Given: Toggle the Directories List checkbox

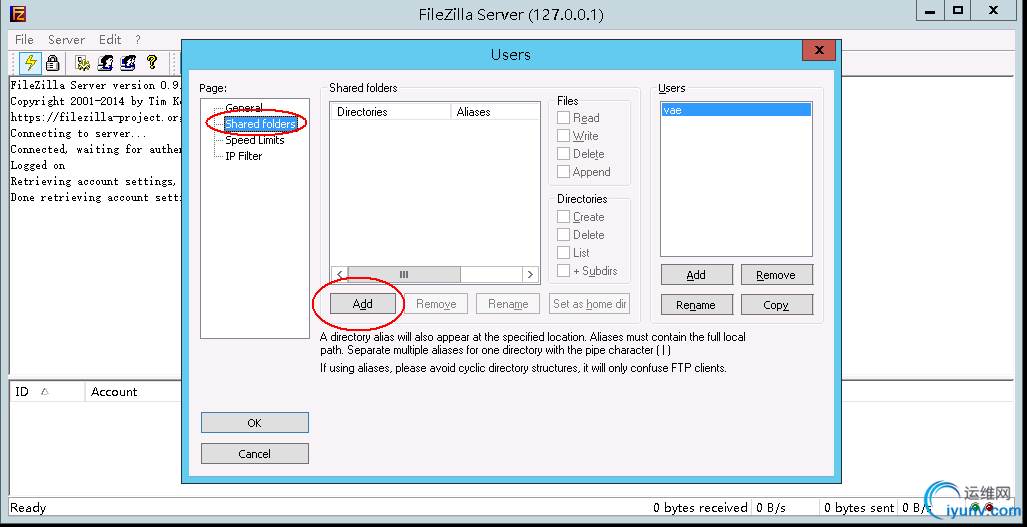Looking at the screenshot, I should (x=563, y=253).
